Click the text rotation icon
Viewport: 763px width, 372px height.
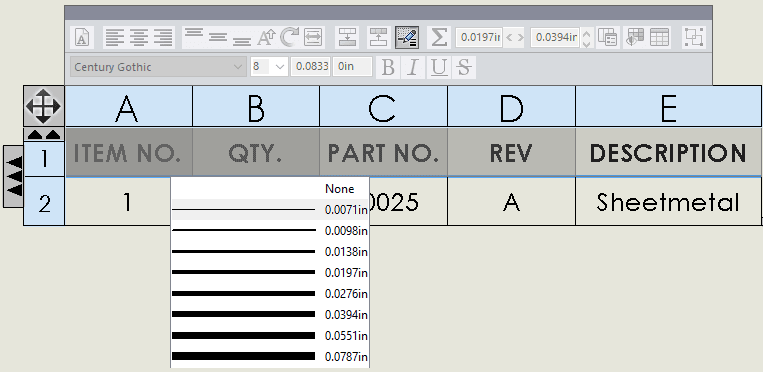[290, 37]
